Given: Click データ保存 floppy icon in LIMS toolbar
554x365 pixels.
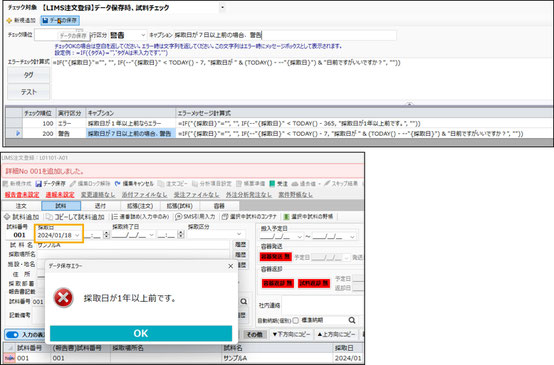Looking at the screenshot, I should pyautogui.click(x=39, y=184).
